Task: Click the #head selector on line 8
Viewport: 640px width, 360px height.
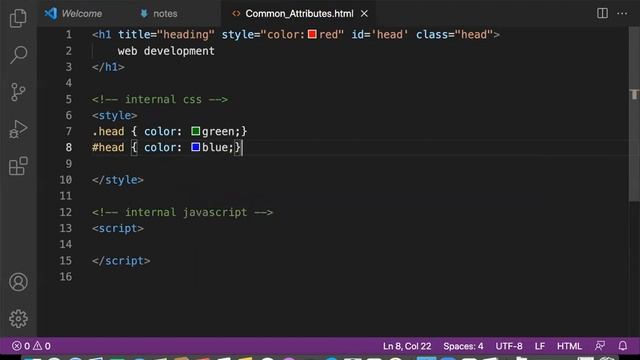Action: 108,147
